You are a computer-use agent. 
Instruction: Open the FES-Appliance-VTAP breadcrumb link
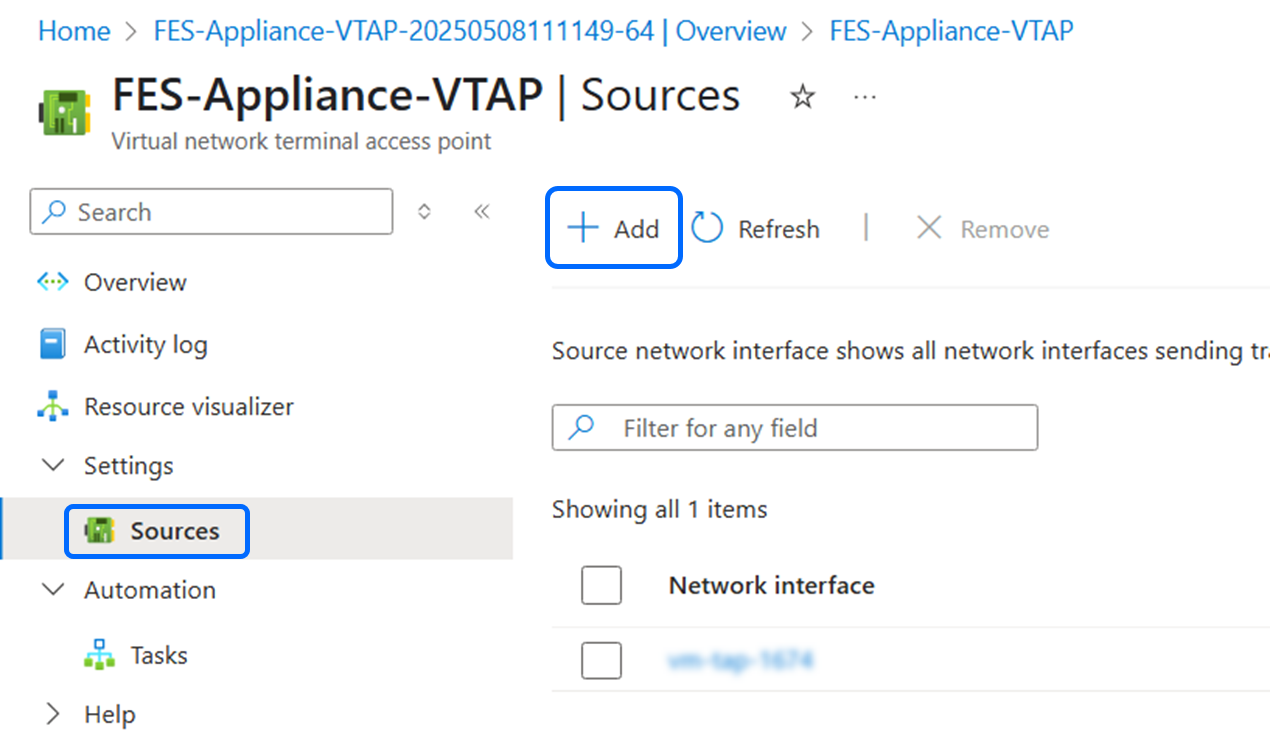tap(951, 31)
